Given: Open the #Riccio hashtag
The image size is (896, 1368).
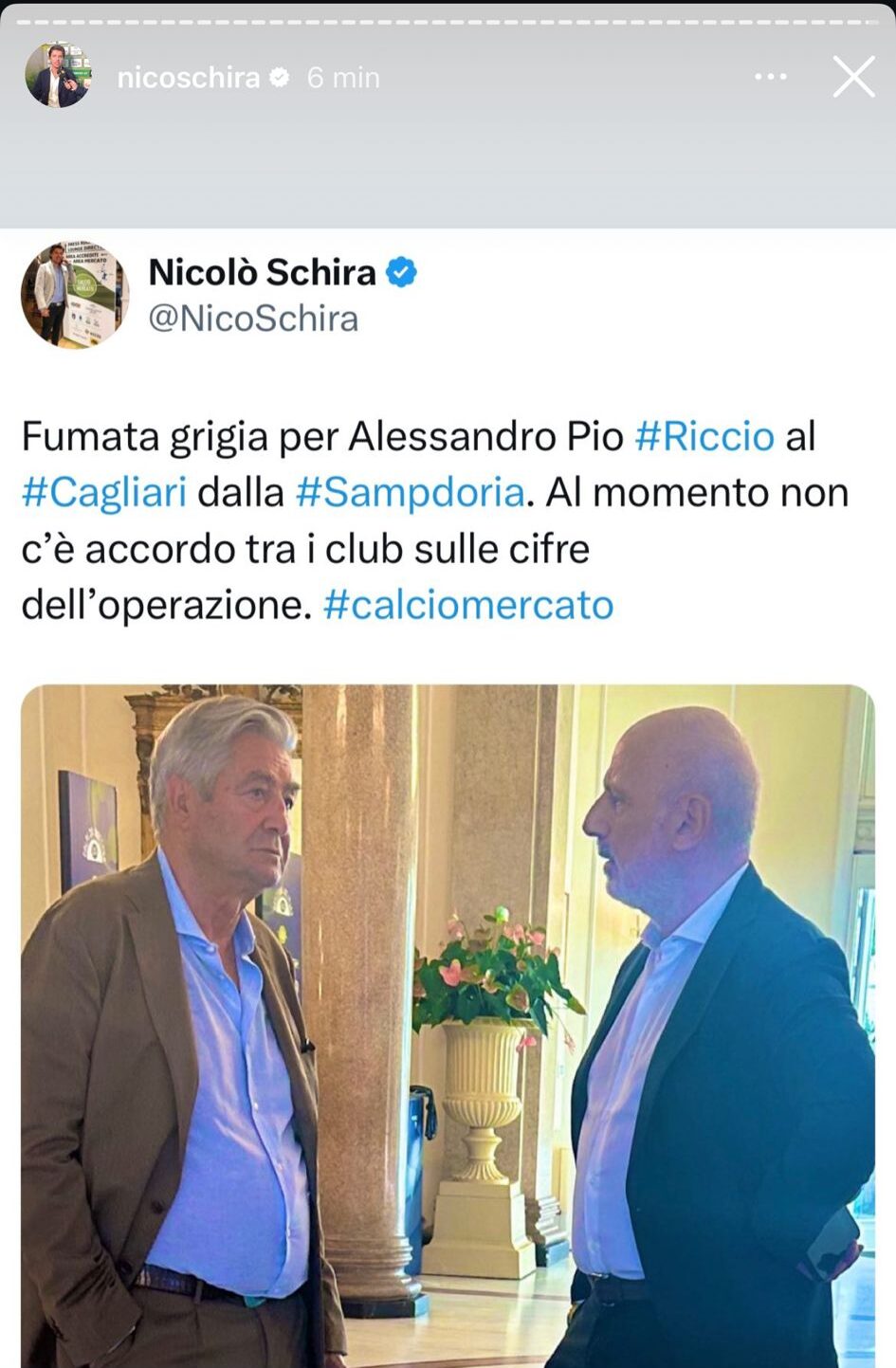Looking at the screenshot, I should tap(704, 436).
